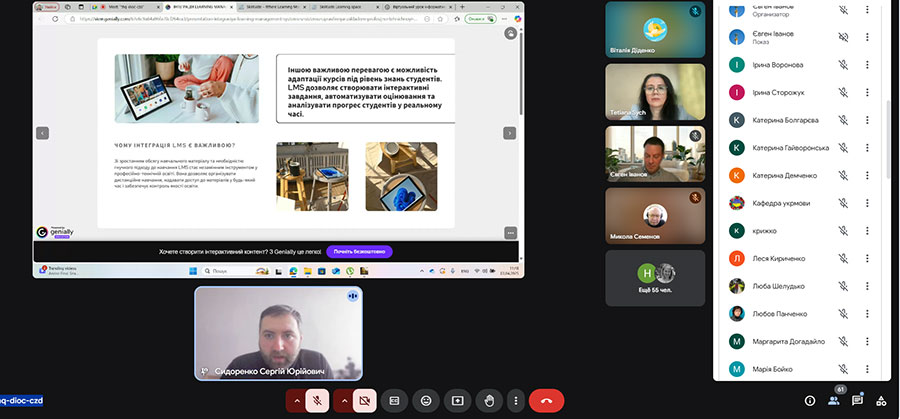
Task: Click presentation audio icon for Євген Іванов Показ
Action: (x=843, y=37)
